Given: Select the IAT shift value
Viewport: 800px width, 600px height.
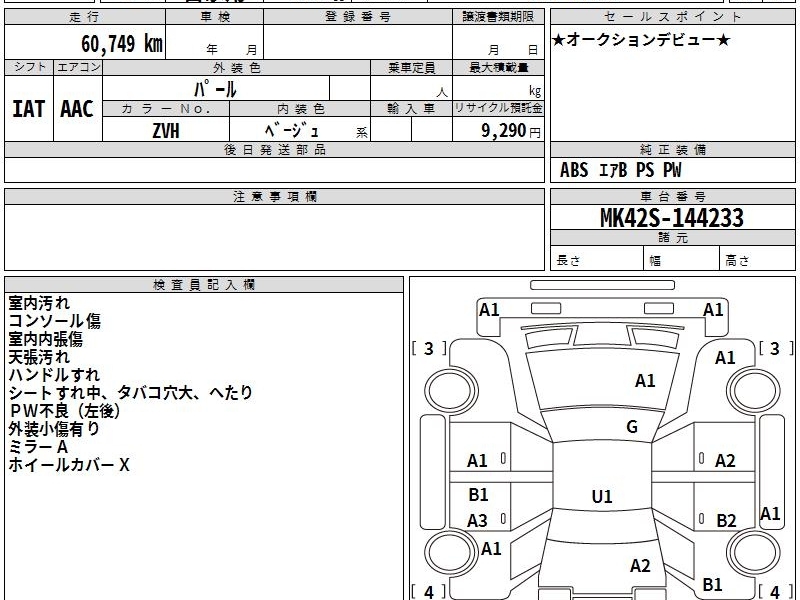Looking at the screenshot, I should 29,109.
